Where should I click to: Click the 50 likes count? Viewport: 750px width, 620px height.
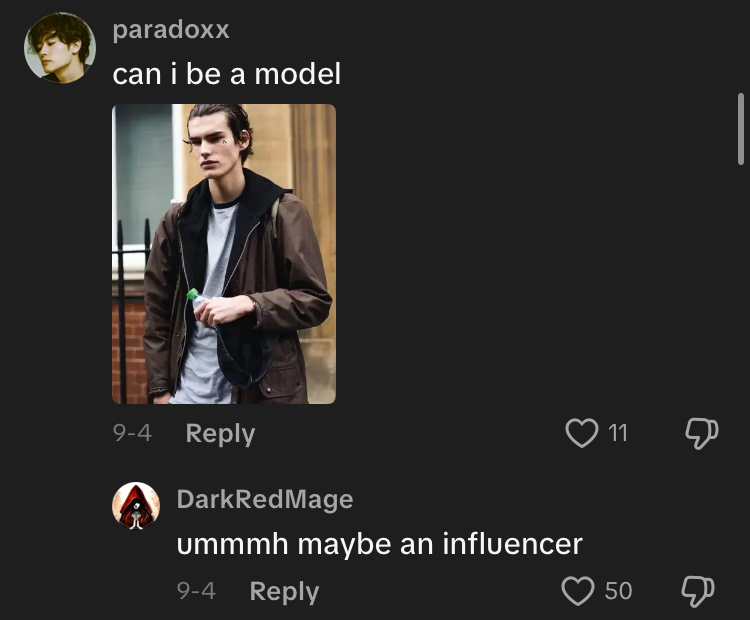click(618, 591)
